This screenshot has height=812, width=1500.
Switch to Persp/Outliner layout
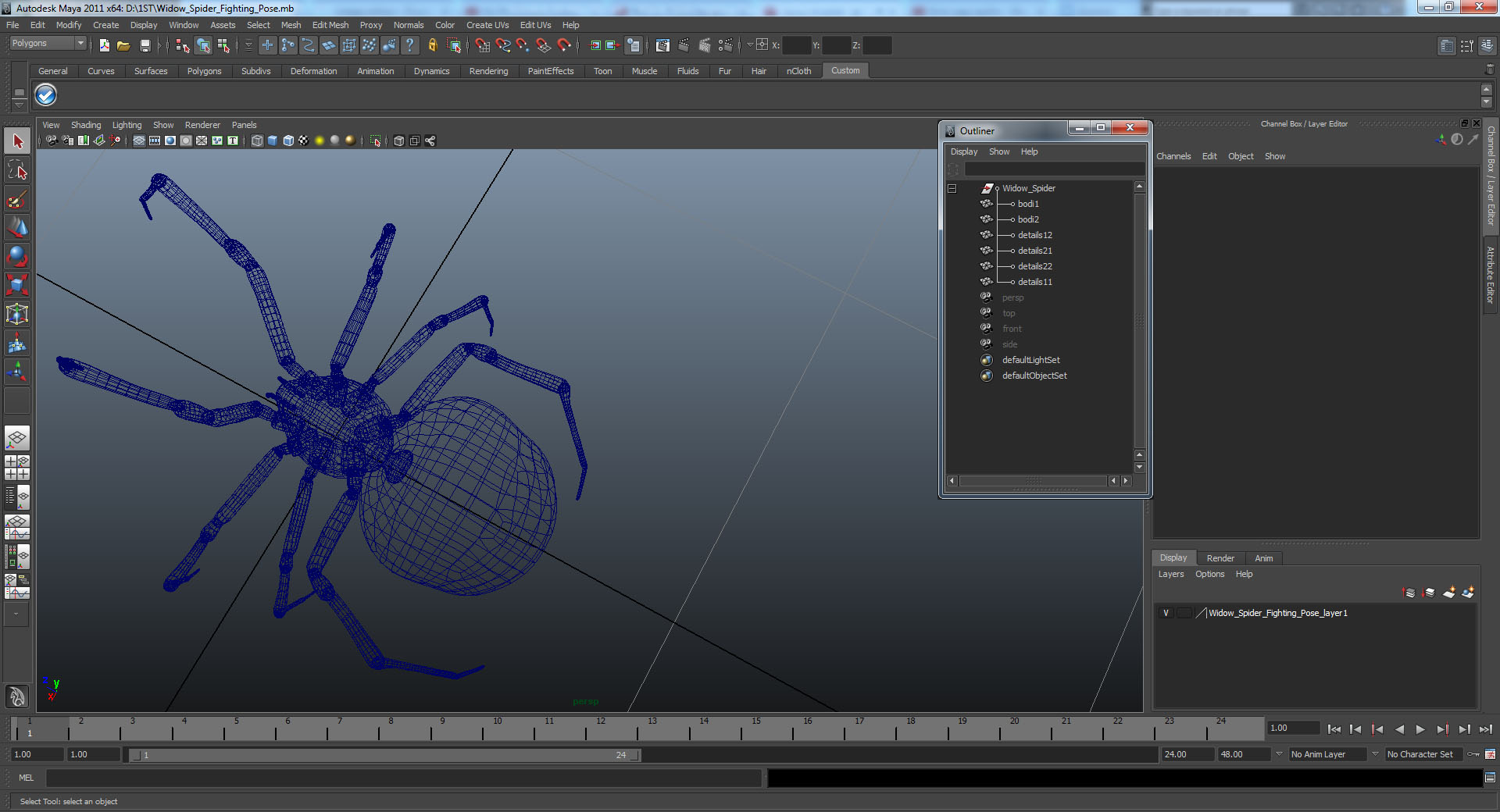pyautogui.click(x=17, y=496)
